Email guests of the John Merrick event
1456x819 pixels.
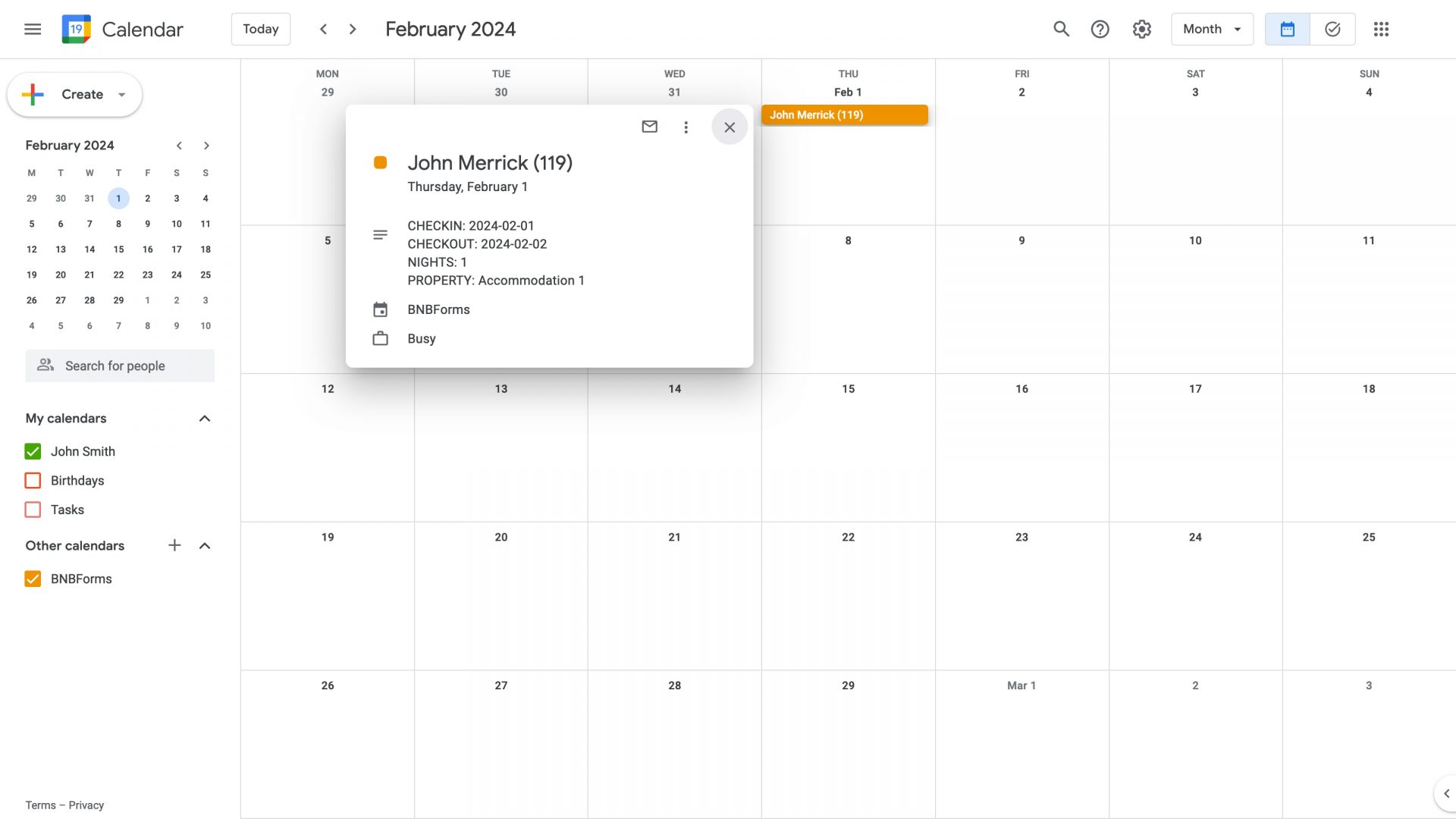click(x=649, y=127)
